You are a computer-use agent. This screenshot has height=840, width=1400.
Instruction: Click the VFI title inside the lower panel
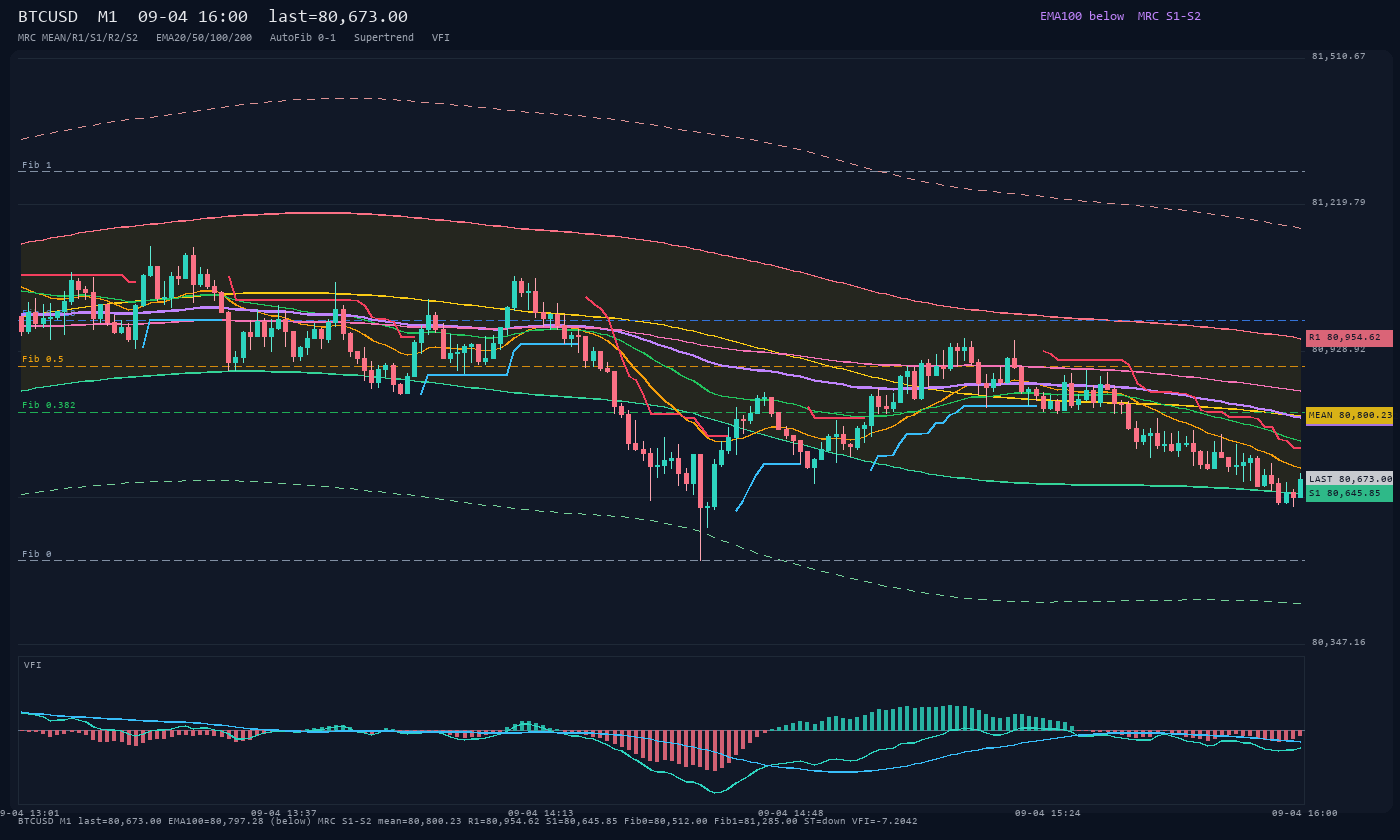[33, 665]
